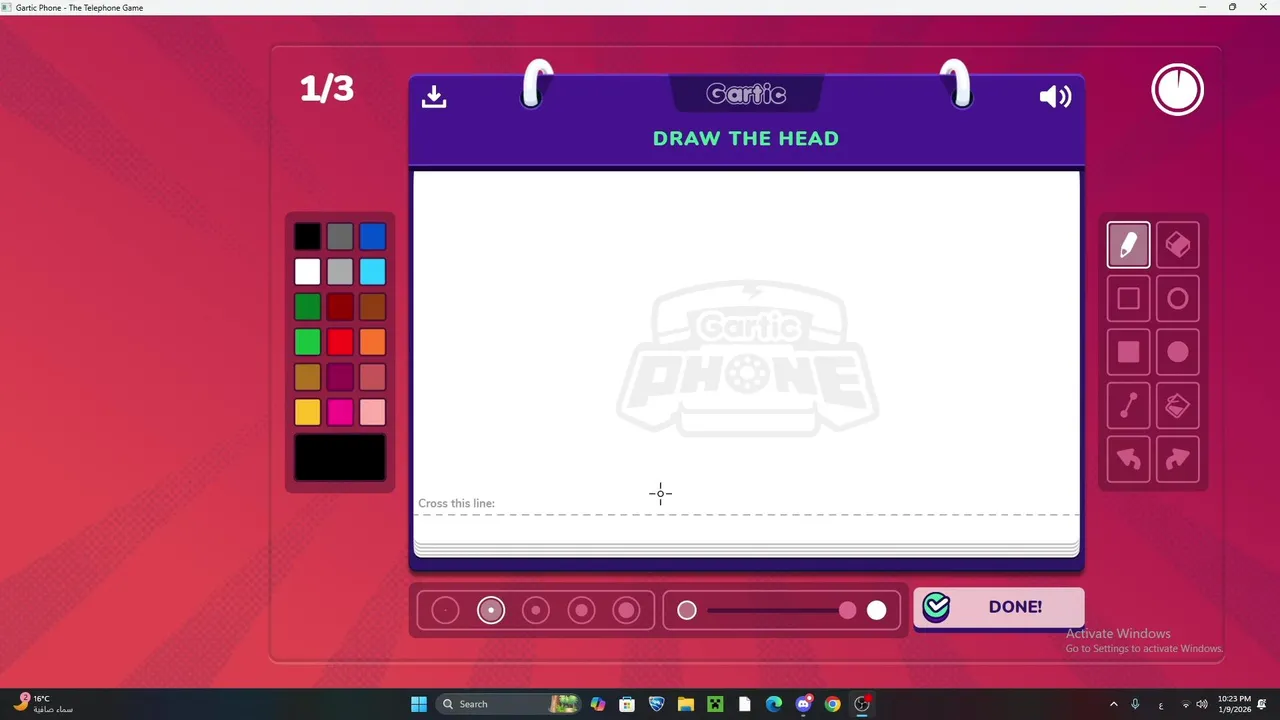Open File Explorer from the taskbar
Image resolution: width=1280 pixels, height=720 pixels.
click(686, 704)
